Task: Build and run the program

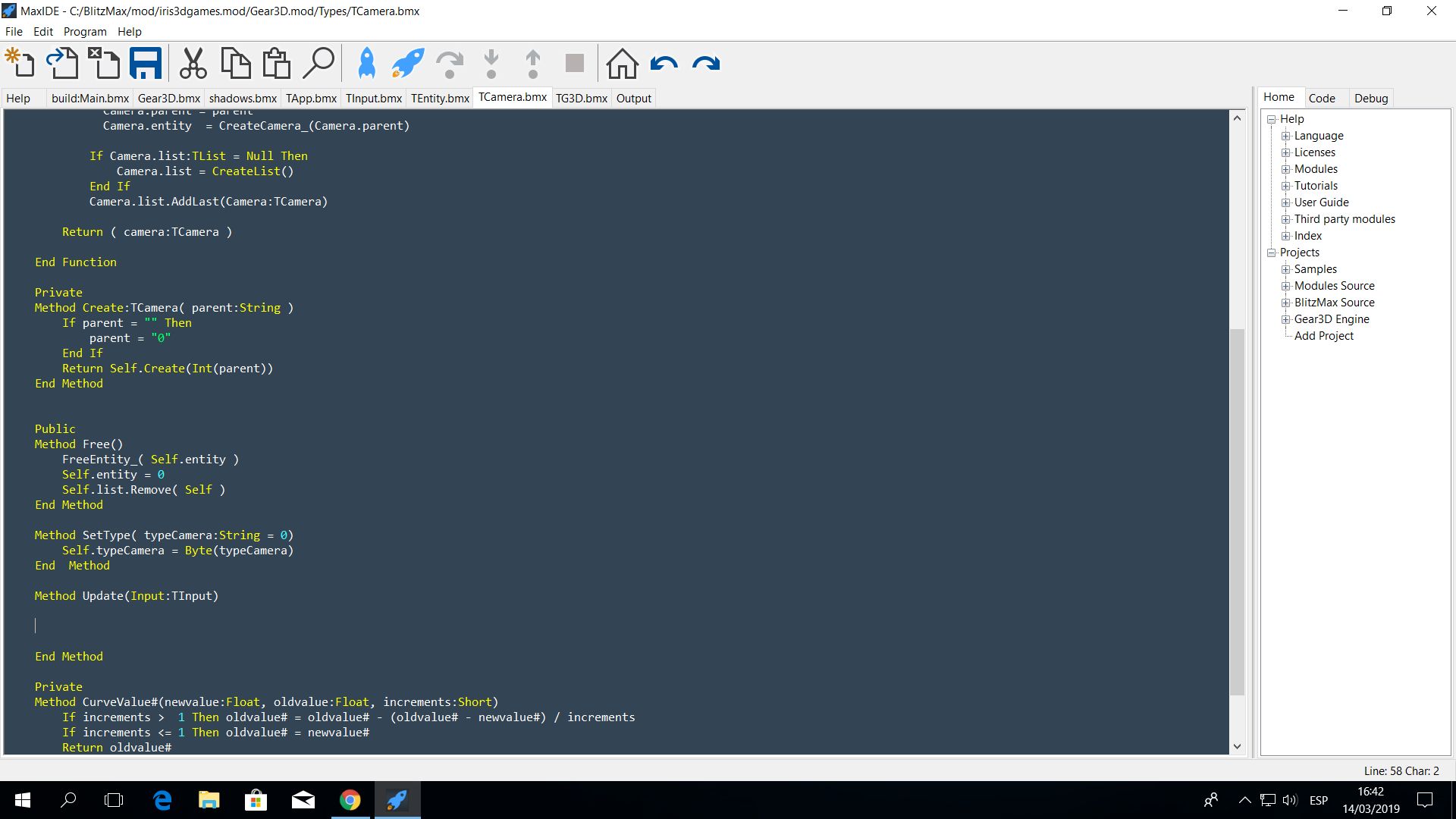Action: point(407,64)
